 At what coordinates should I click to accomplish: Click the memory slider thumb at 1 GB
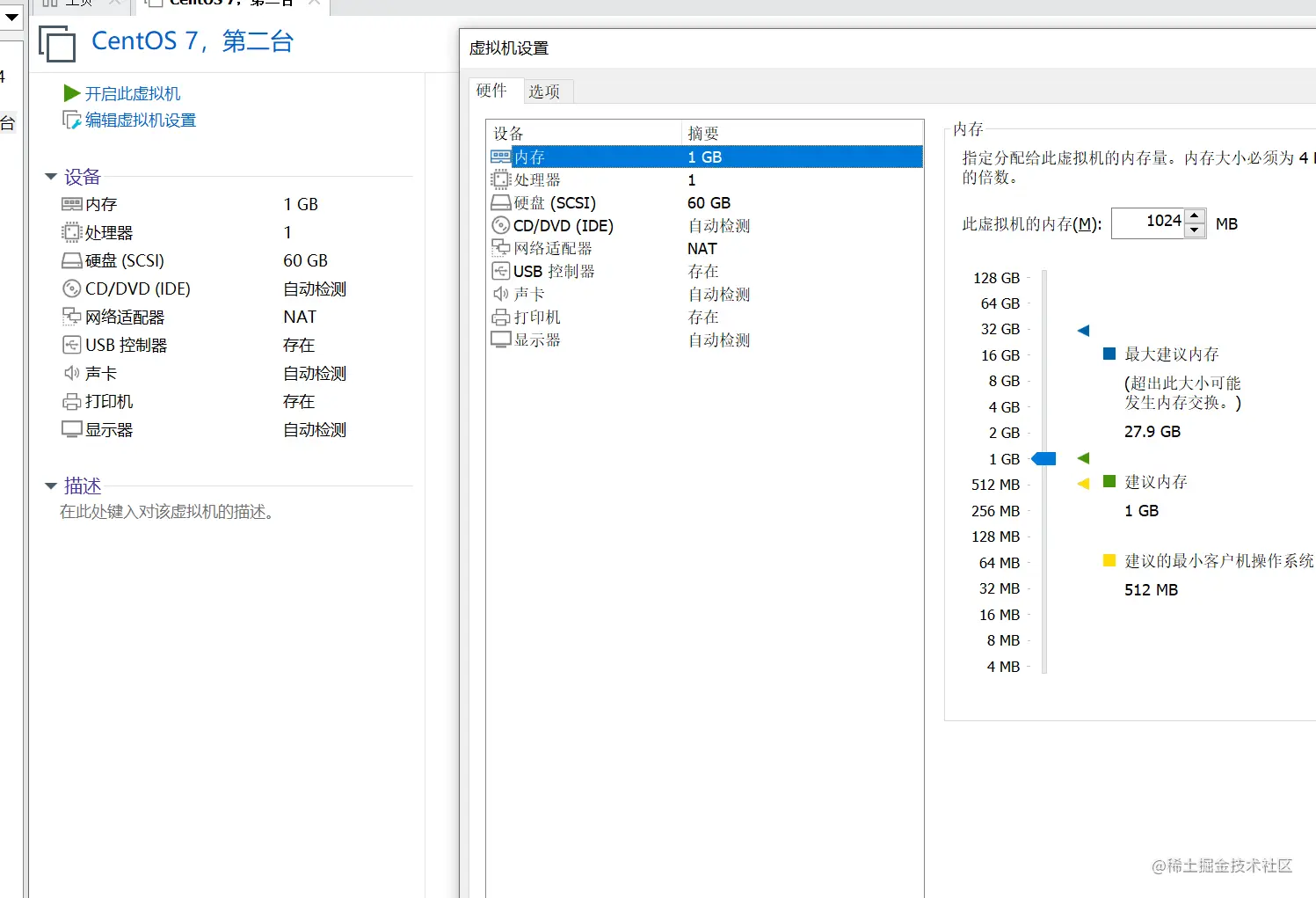(x=1043, y=458)
